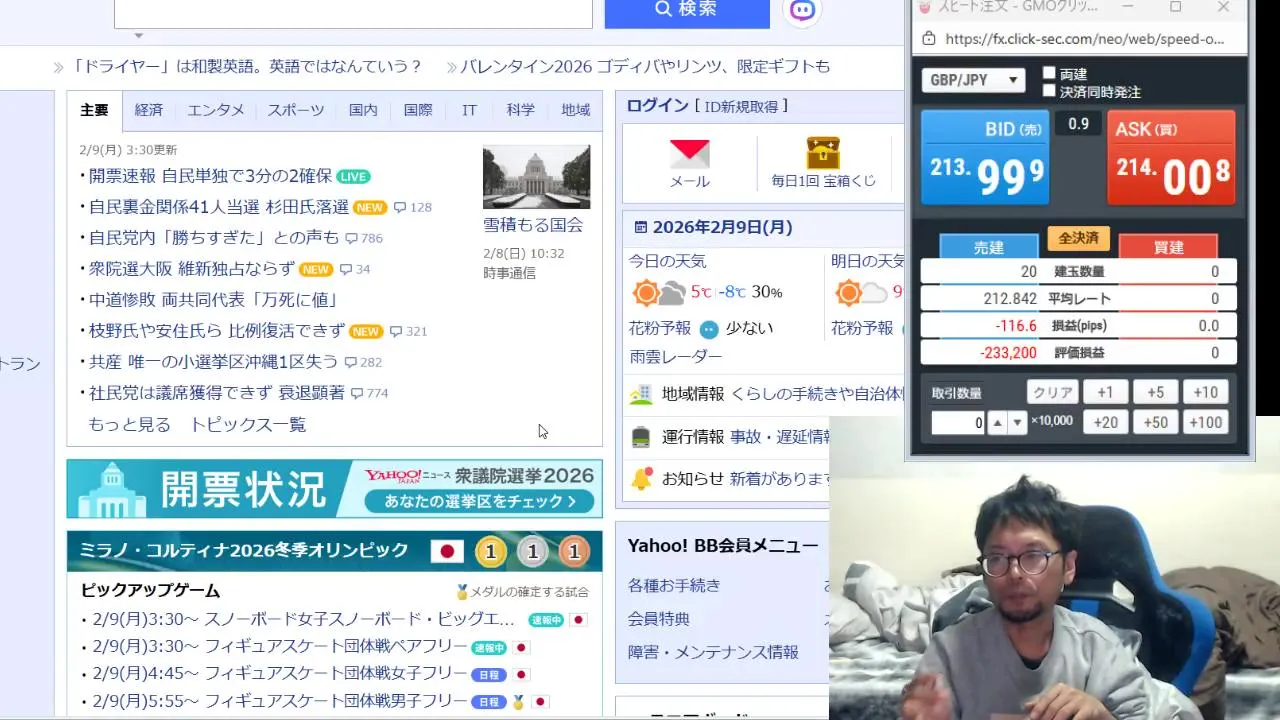Screen dimensions: 1280x720
Task: Click the 各種お手続き link
Action: (674, 585)
